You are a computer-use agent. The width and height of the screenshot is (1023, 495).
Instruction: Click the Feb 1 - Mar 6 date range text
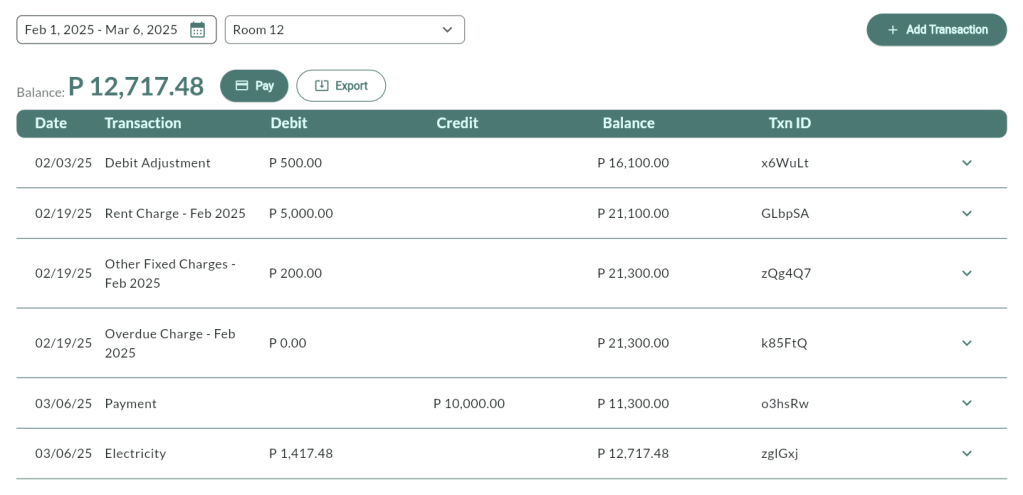(x=100, y=30)
